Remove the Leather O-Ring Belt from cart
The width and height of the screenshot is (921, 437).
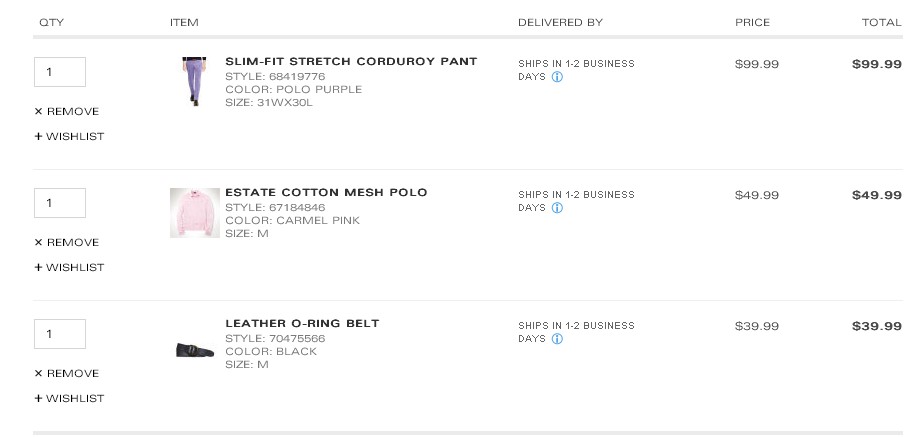[x=66, y=374]
